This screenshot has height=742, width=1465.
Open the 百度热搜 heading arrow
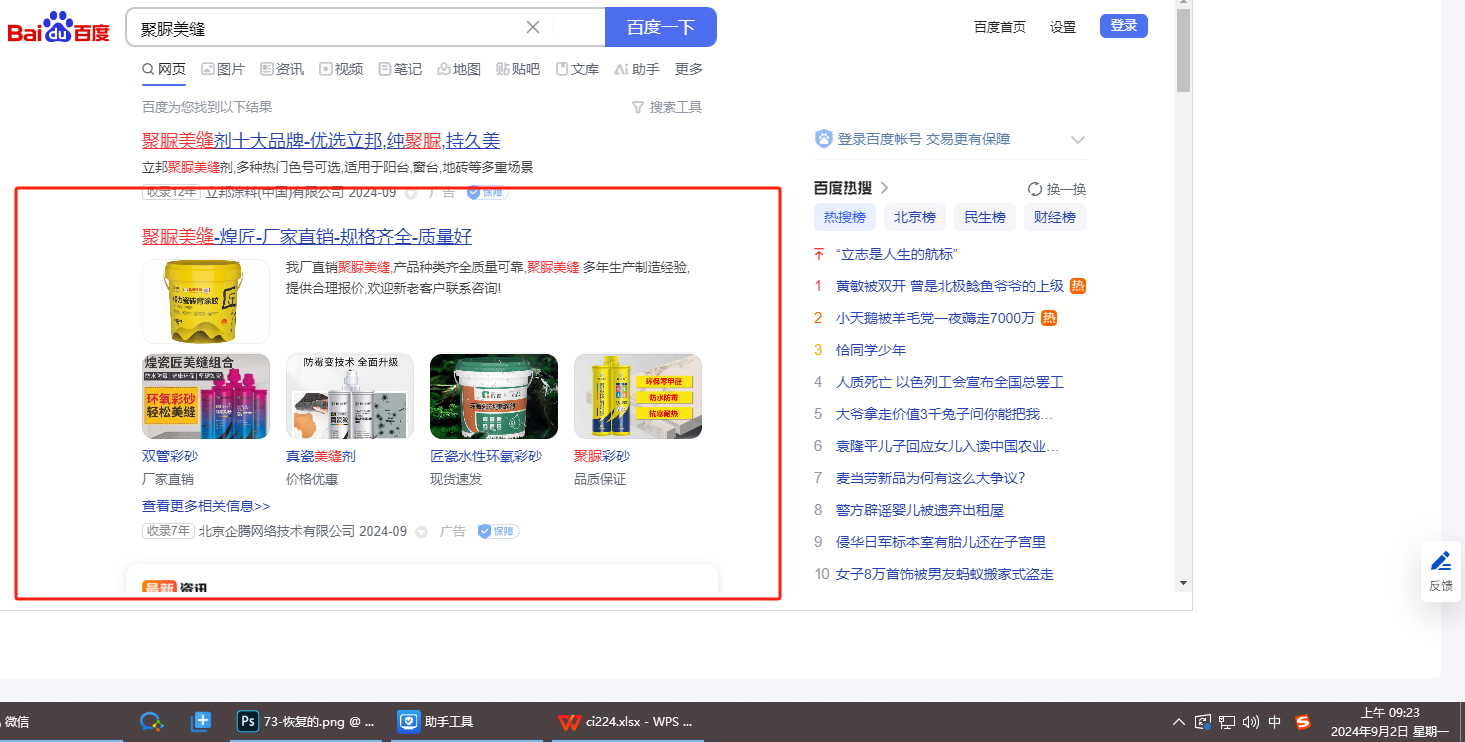(884, 188)
